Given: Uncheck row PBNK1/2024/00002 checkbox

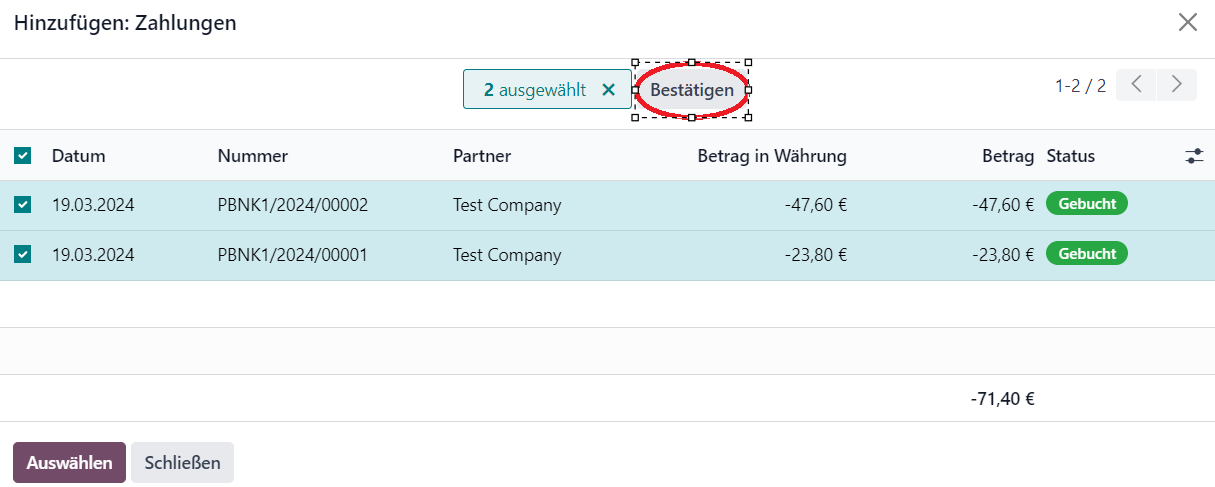Looking at the screenshot, I should (x=22, y=205).
